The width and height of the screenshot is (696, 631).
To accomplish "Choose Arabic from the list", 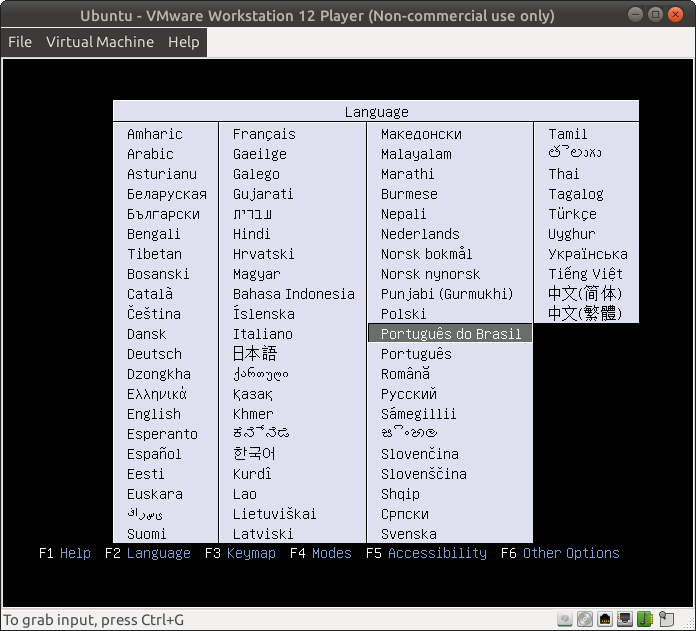I will pyautogui.click(x=150, y=154).
